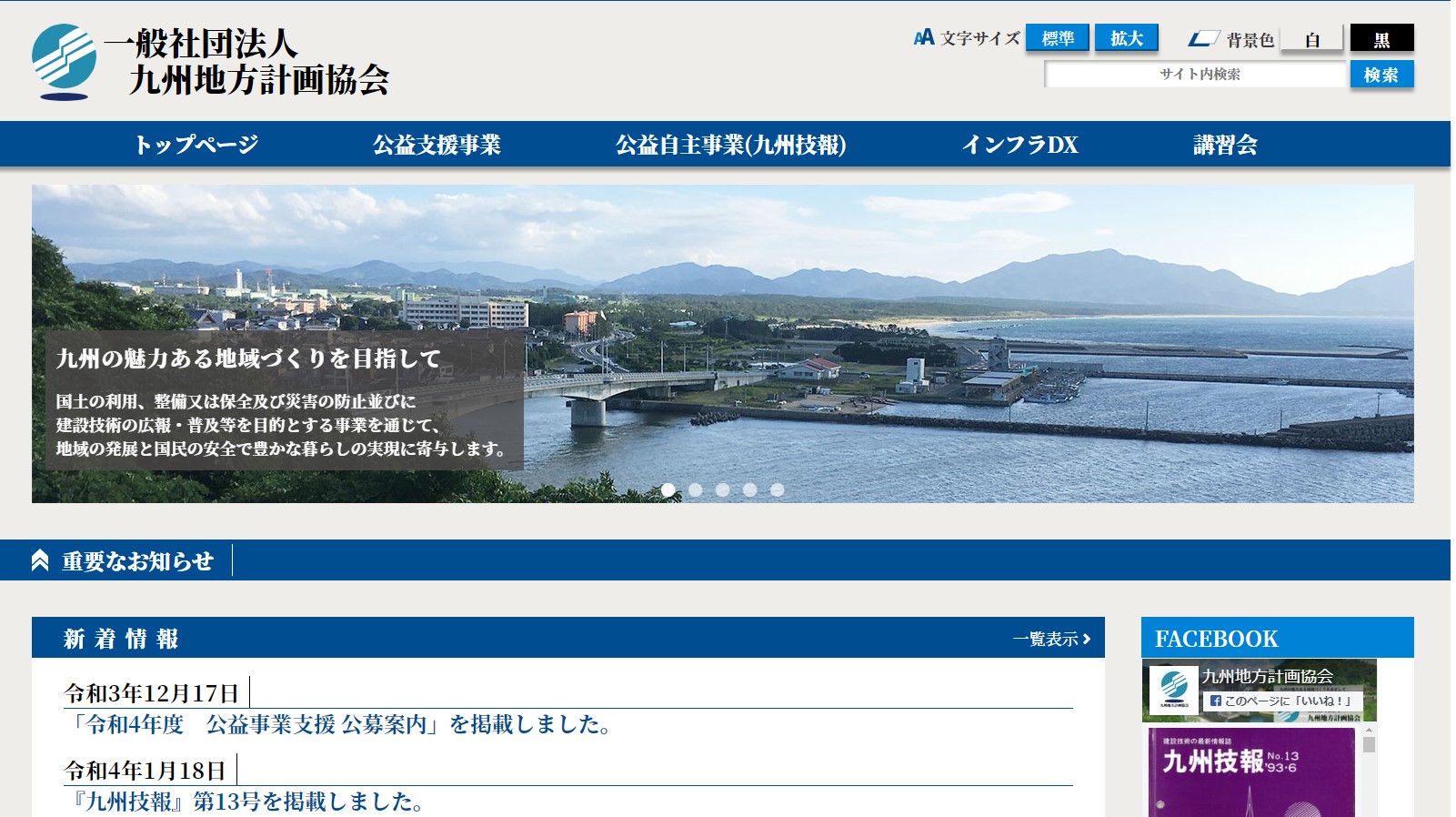
Task: Click the 背景色 parallelogram icon
Action: click(x=1202, y=39)
